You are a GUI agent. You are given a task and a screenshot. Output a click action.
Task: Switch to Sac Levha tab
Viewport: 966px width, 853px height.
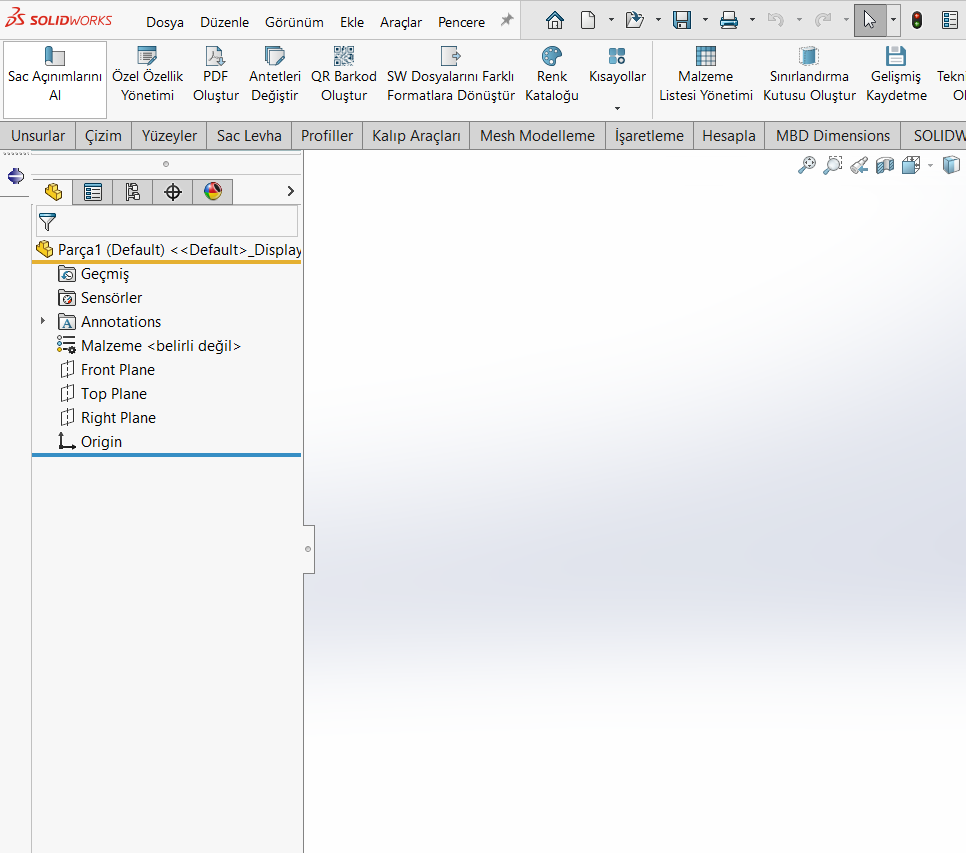[249, 135]
